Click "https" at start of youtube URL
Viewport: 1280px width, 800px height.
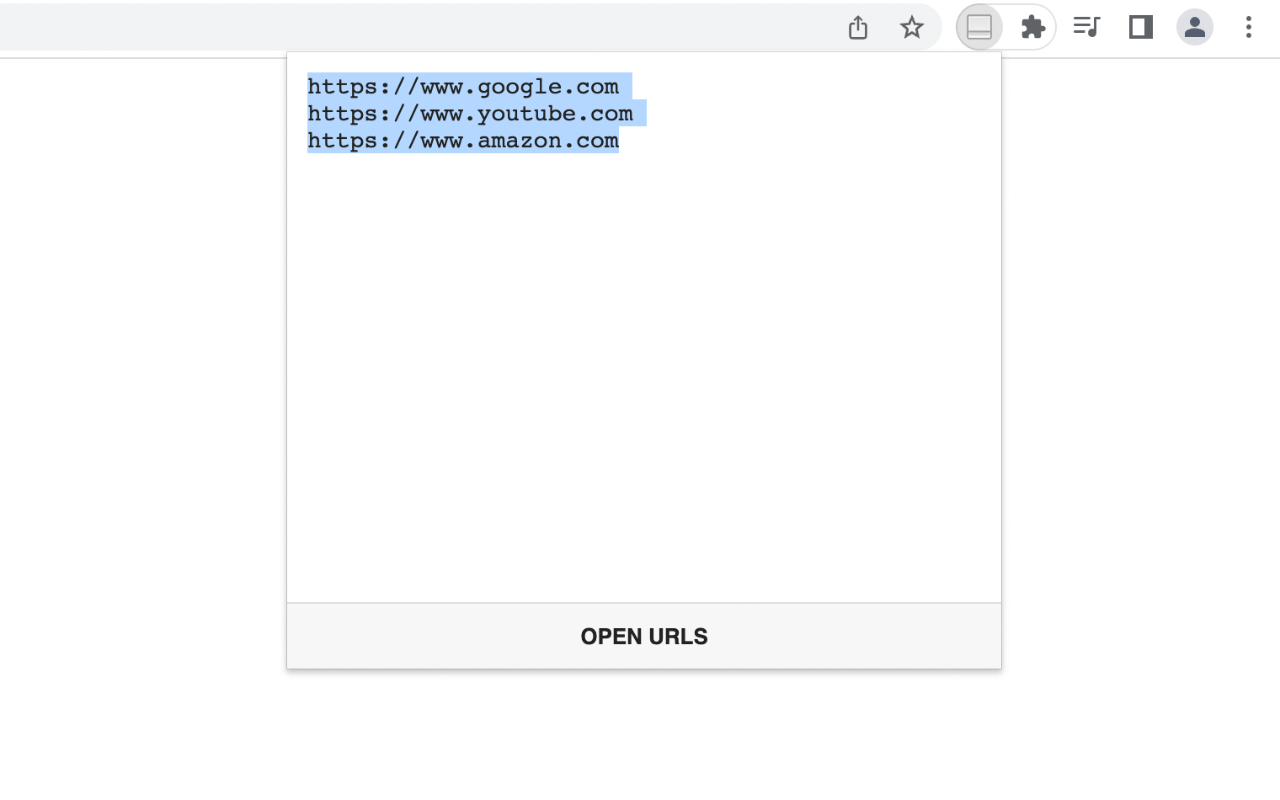coord(342,114)
